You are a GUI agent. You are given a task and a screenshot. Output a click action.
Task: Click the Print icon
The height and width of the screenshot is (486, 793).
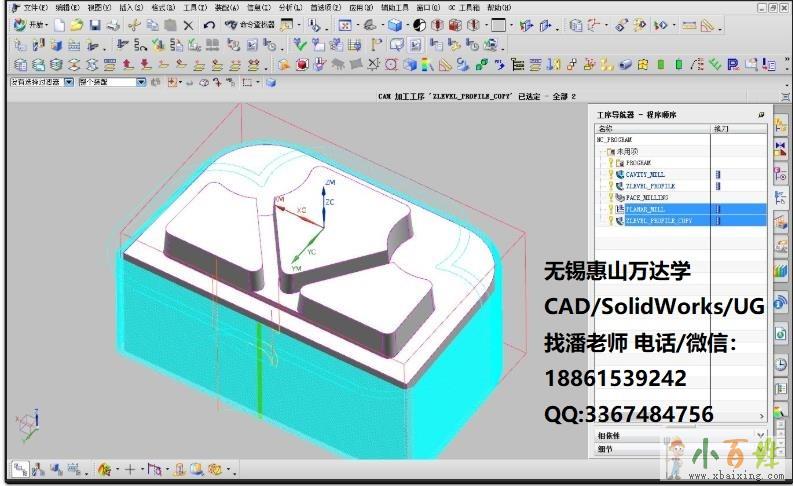[112, 24]
